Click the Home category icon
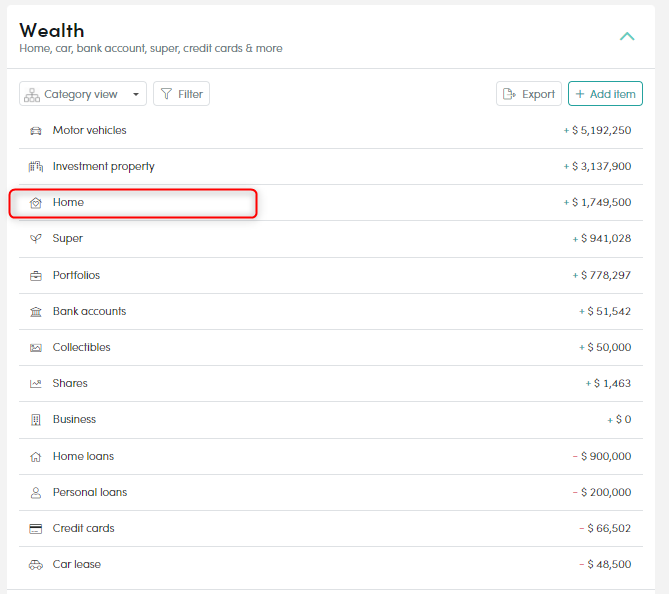Screen dimensions: 669x594 (36, 203)
